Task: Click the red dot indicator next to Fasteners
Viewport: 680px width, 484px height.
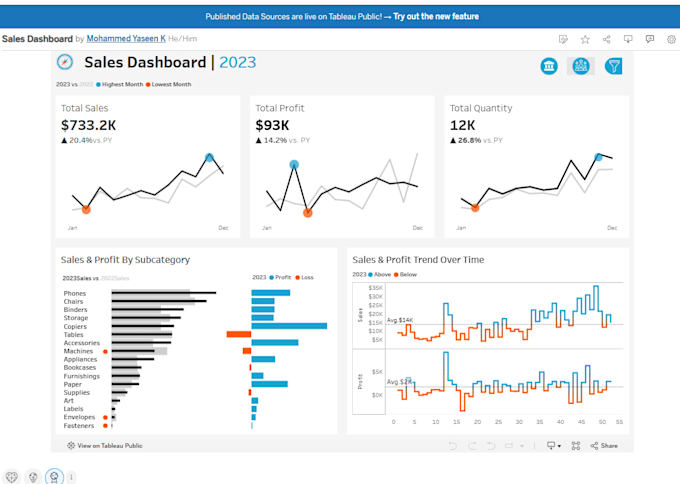Action: 105,426
